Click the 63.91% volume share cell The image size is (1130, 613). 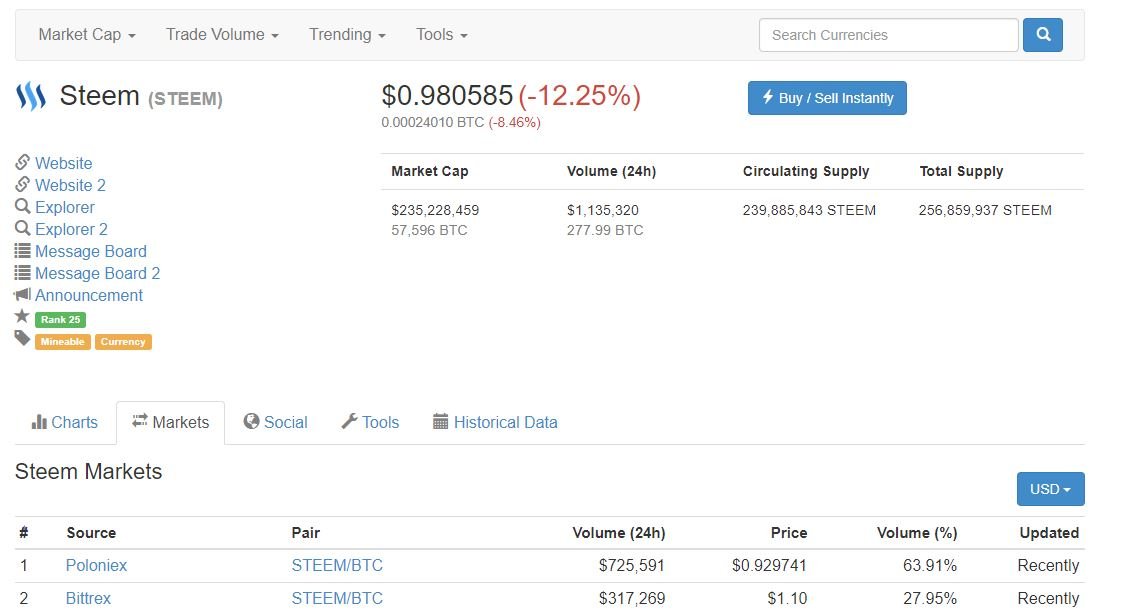pos(930,565)
